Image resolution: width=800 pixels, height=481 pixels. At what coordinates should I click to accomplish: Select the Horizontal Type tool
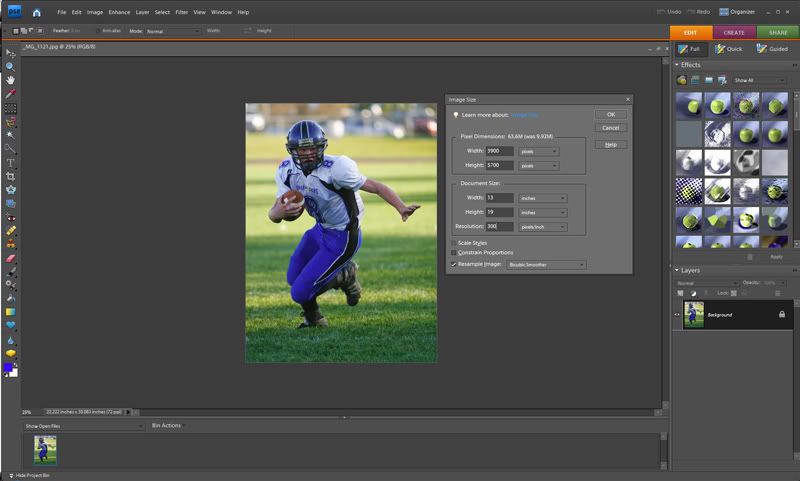click(10, 162)
